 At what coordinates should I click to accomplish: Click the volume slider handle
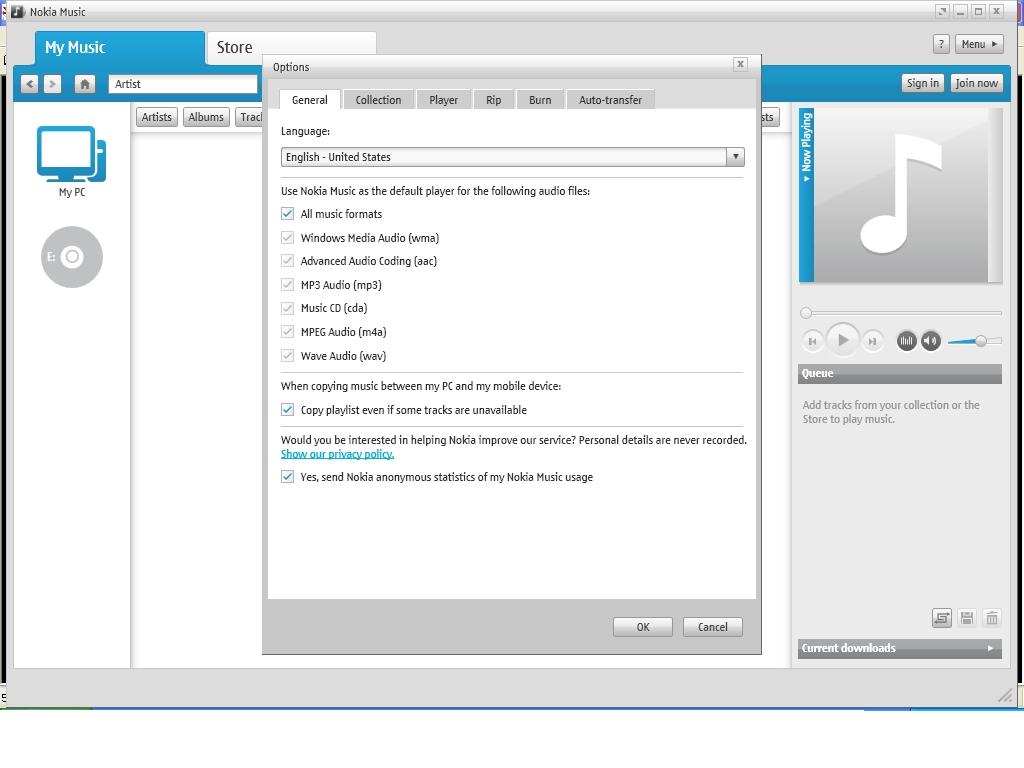point(981,341)
